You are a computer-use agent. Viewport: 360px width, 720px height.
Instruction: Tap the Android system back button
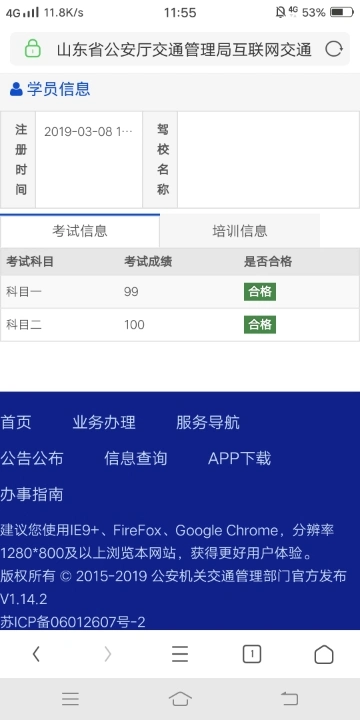[x=290, y=699]
